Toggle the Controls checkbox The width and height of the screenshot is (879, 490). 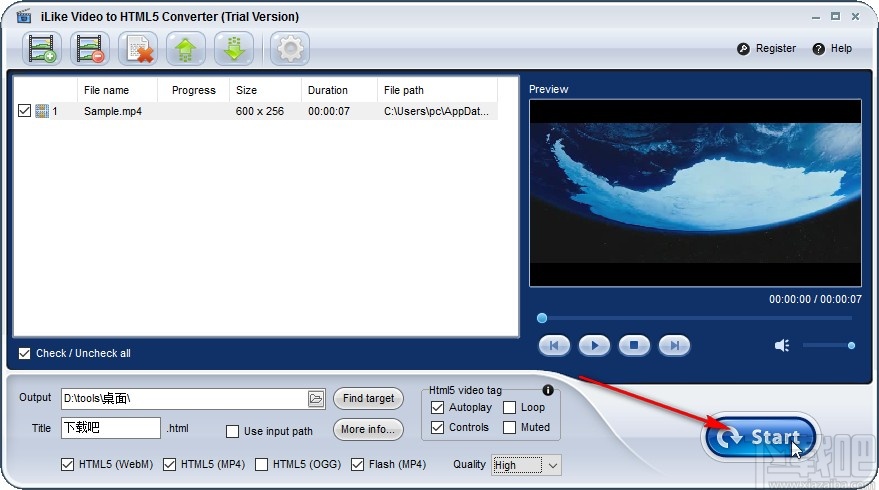coord(437,427)
